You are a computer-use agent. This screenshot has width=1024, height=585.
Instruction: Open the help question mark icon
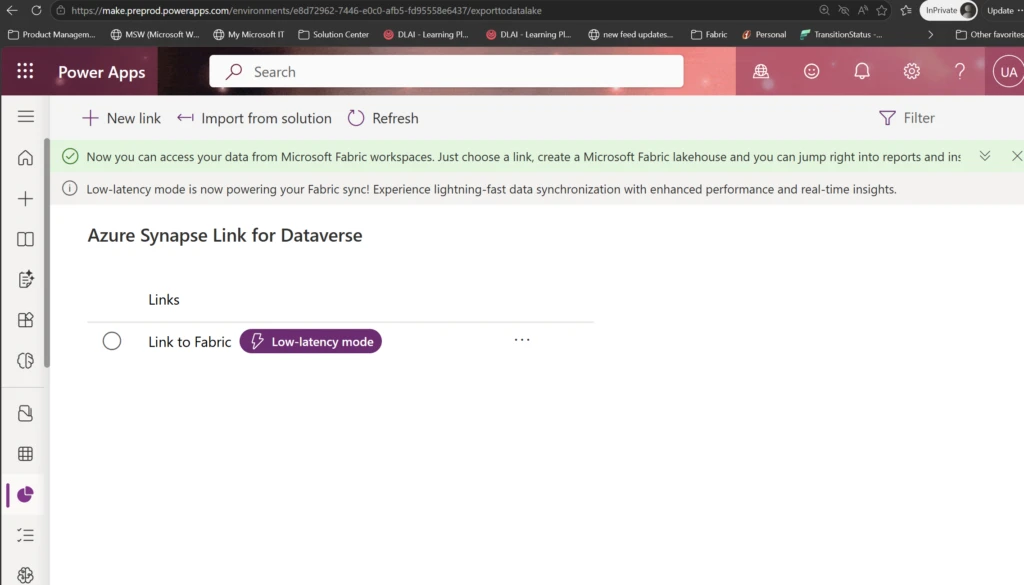pyautogui.click(x=959, y=71)
